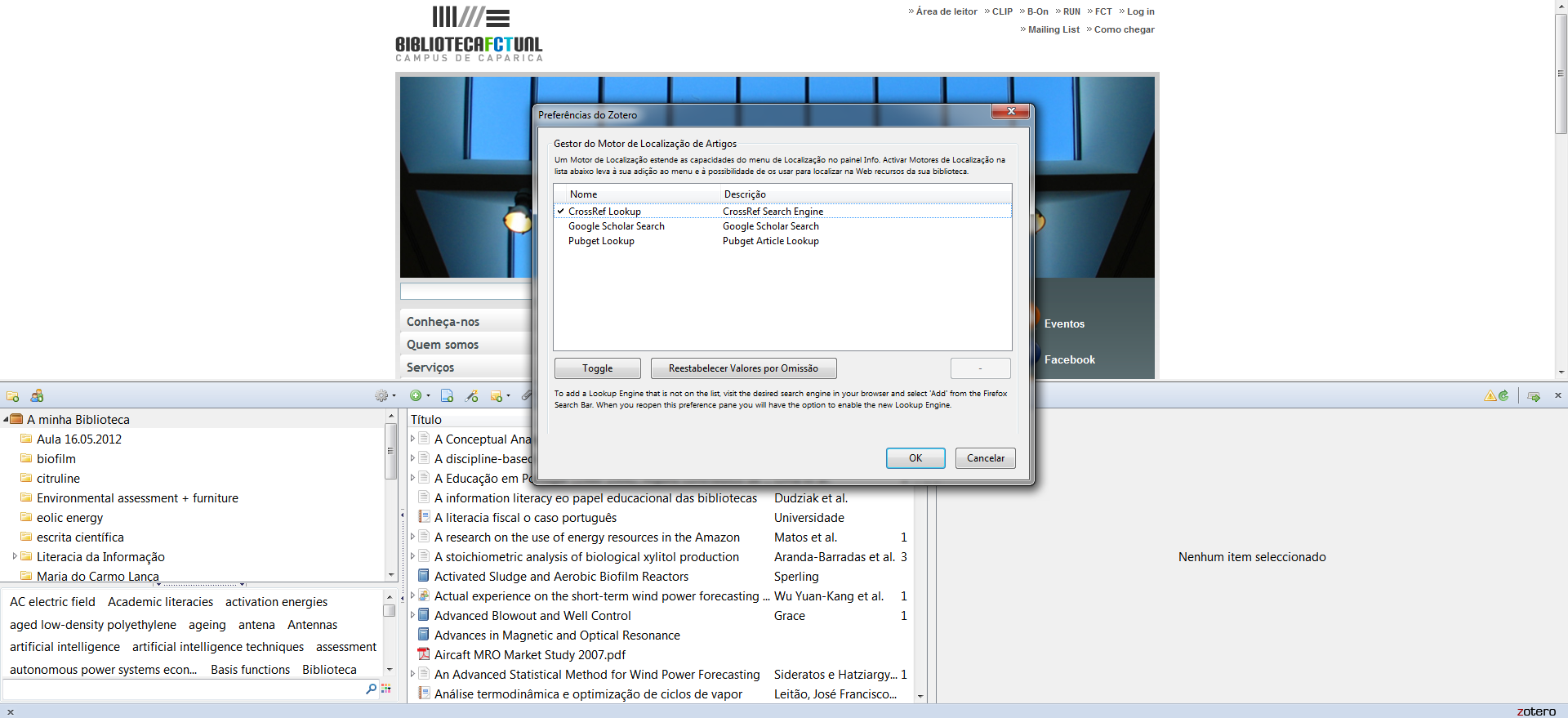Open the Facebook section on the website
Viewport: 1568px width, 718px height.
pyautogui.click(x=1070, y=359)
